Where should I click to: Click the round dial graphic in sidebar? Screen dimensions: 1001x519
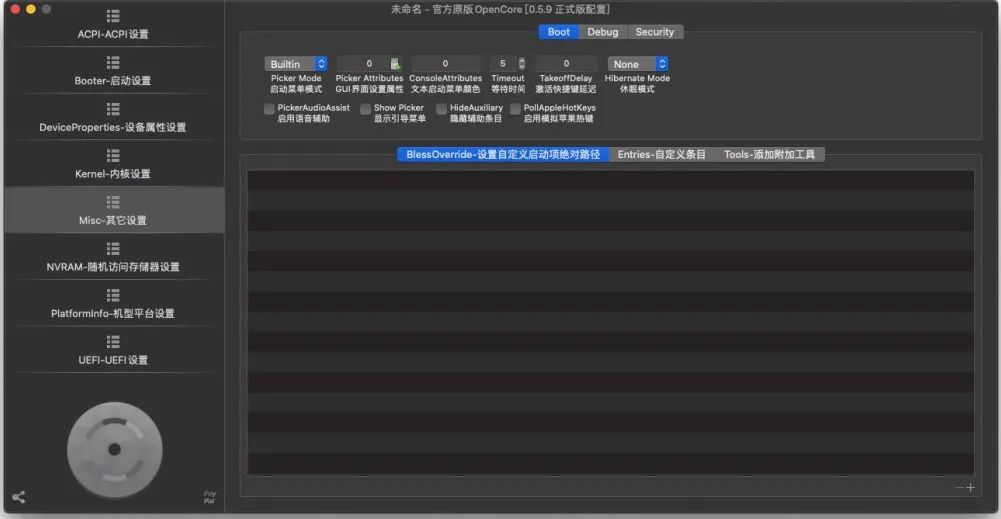[x=115, y=450]
